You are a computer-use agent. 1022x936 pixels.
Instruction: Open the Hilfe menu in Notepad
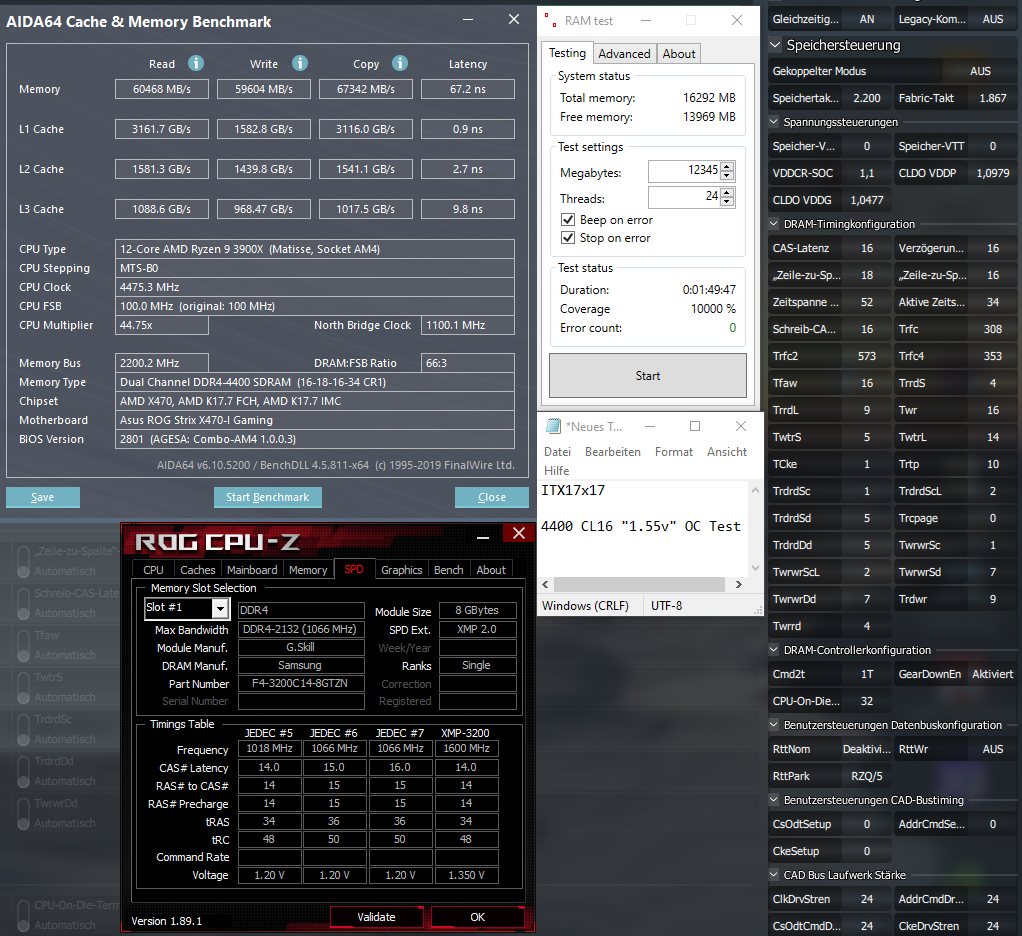(x=557, y=471)
